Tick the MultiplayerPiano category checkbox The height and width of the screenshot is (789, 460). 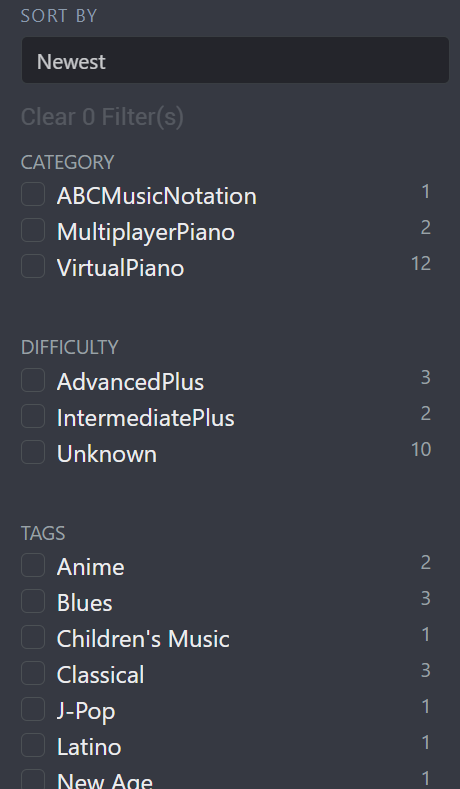click(33, 230)
